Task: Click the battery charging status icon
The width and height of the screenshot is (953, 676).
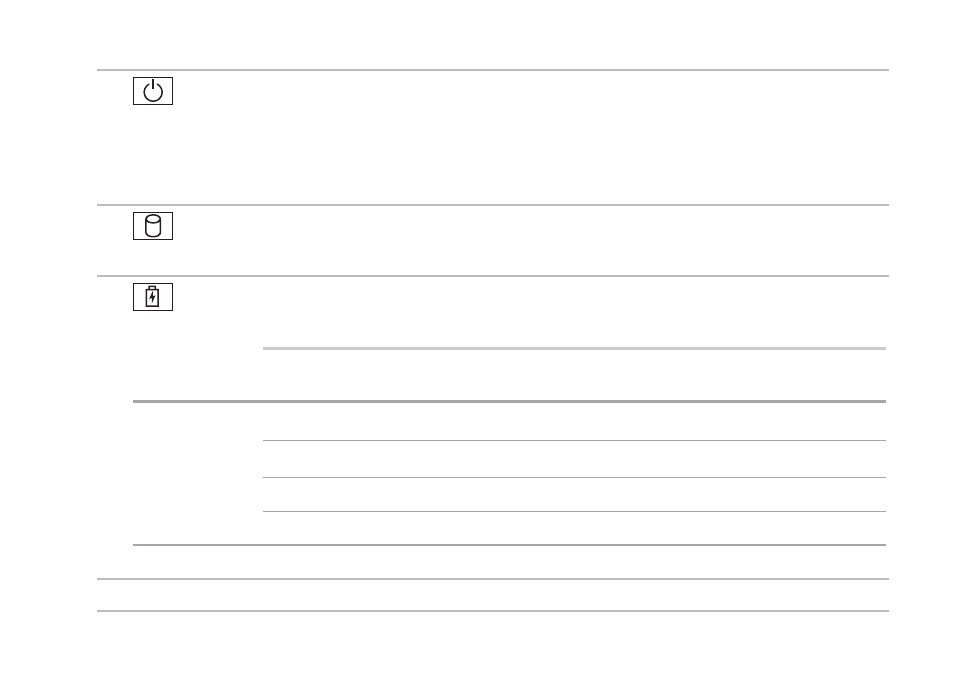Action: 153,297
